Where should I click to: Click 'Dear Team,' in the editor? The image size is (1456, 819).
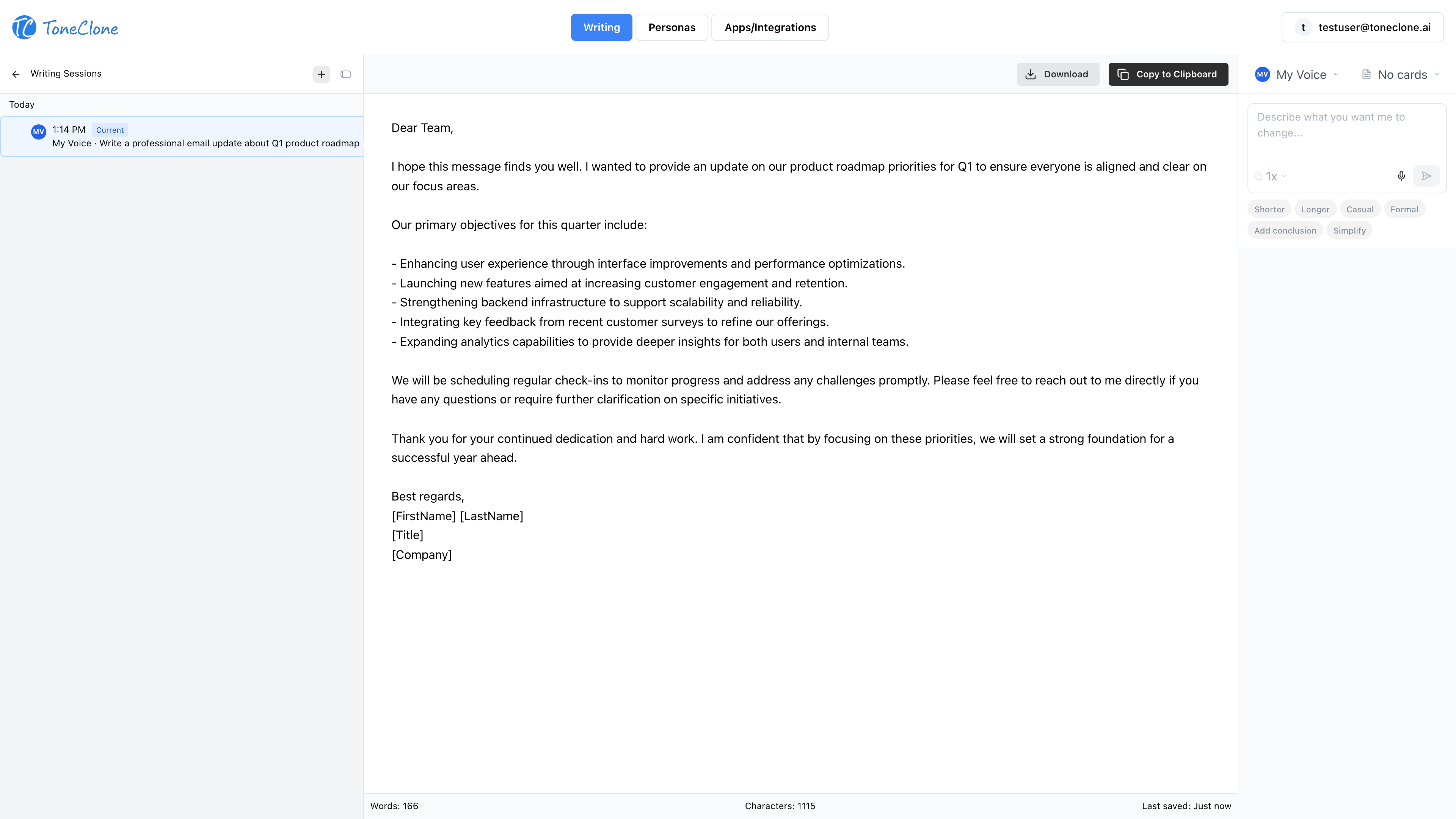tap(422, 128)
